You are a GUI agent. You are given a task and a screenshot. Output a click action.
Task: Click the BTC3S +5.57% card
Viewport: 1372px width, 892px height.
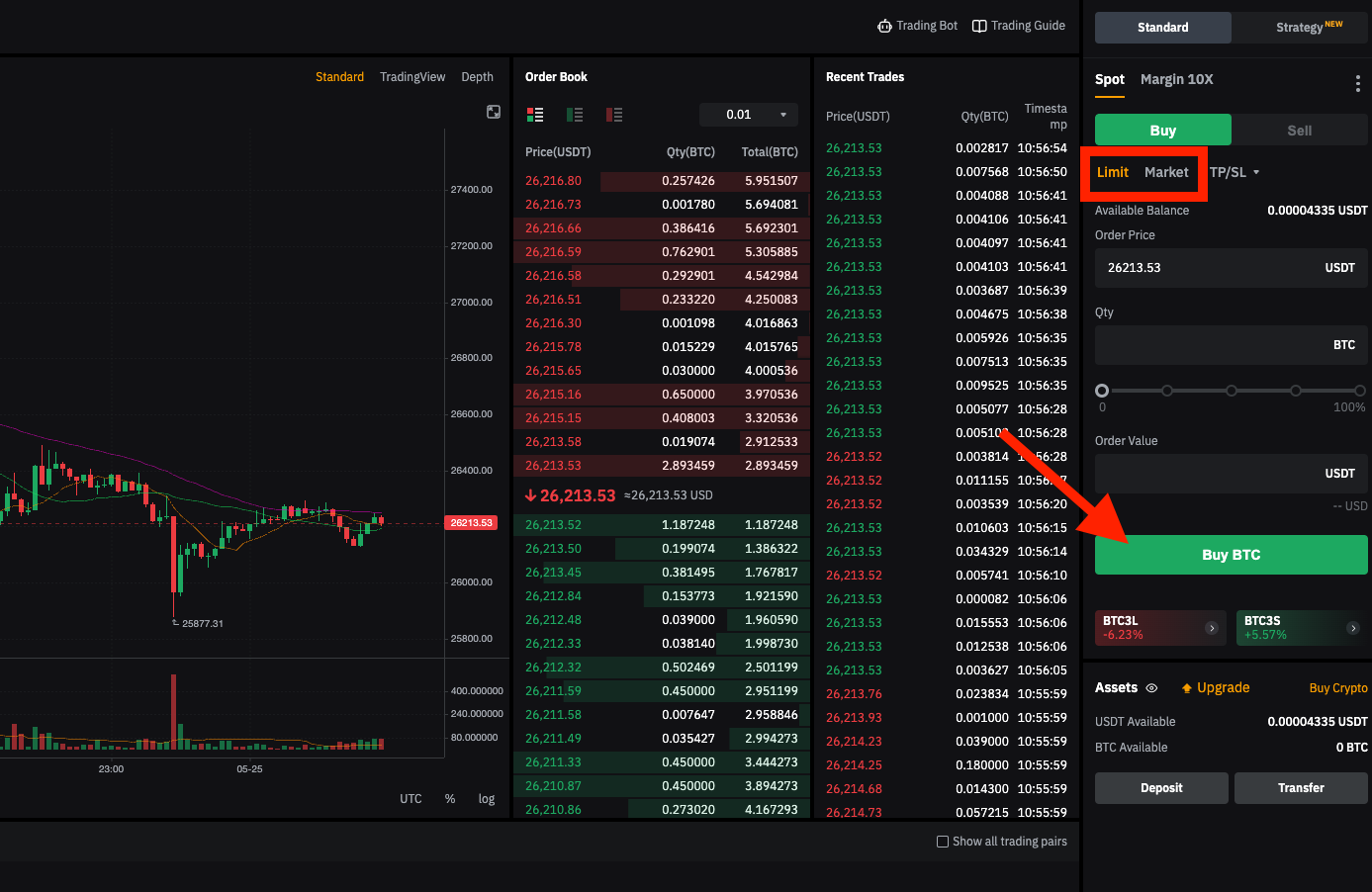1302,628
